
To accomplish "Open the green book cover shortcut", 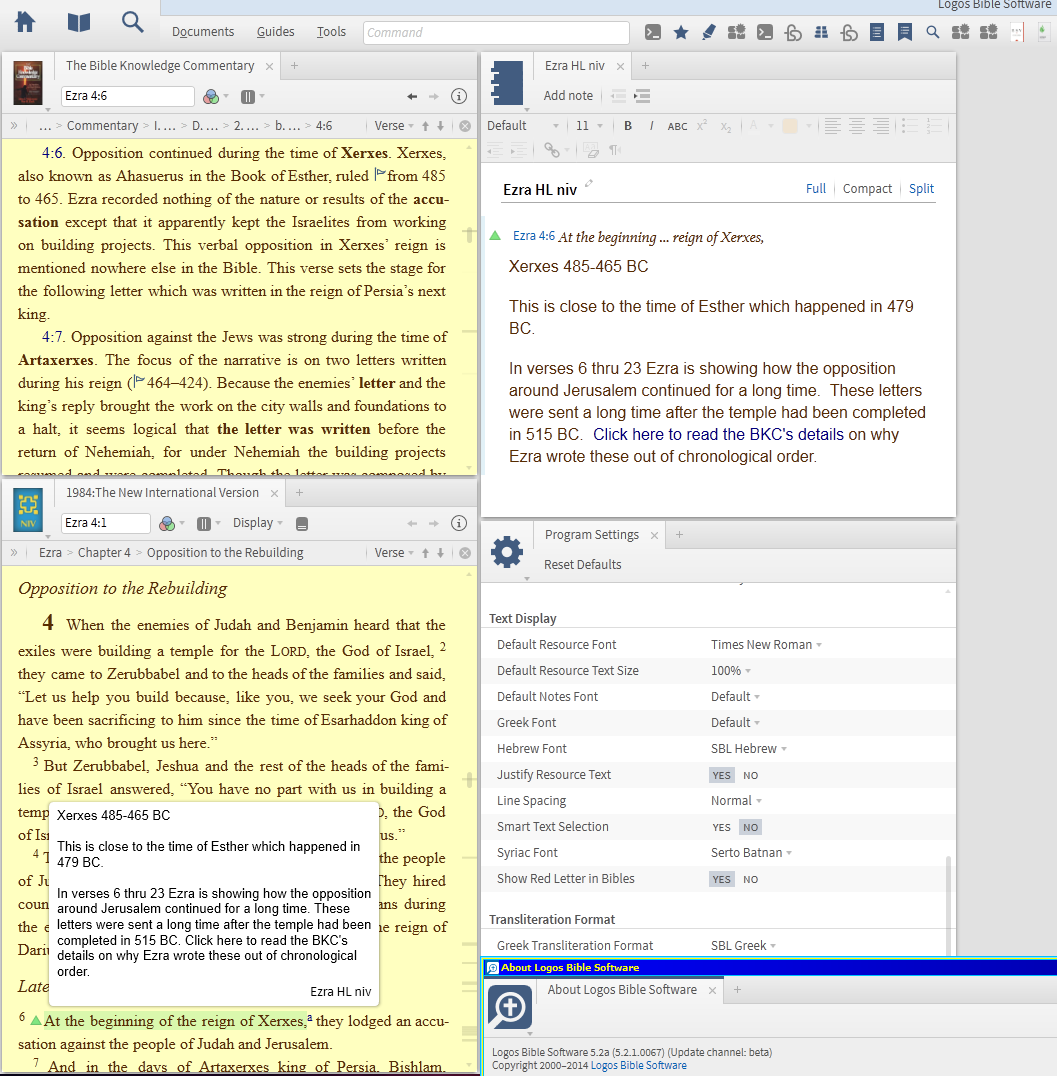I will coord(1043,32).
